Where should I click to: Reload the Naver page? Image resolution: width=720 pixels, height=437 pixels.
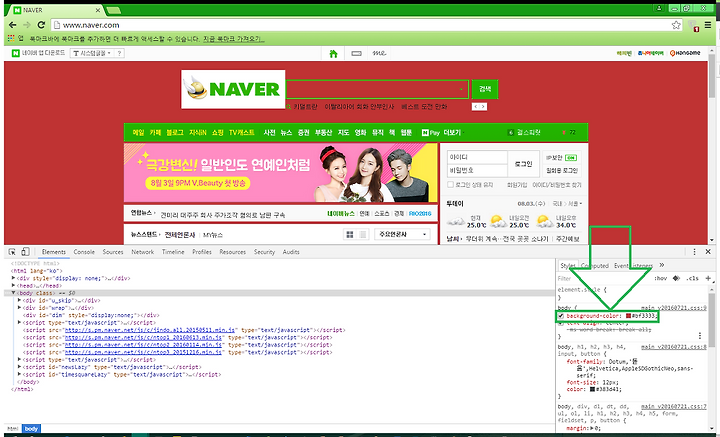coord(41,25)
